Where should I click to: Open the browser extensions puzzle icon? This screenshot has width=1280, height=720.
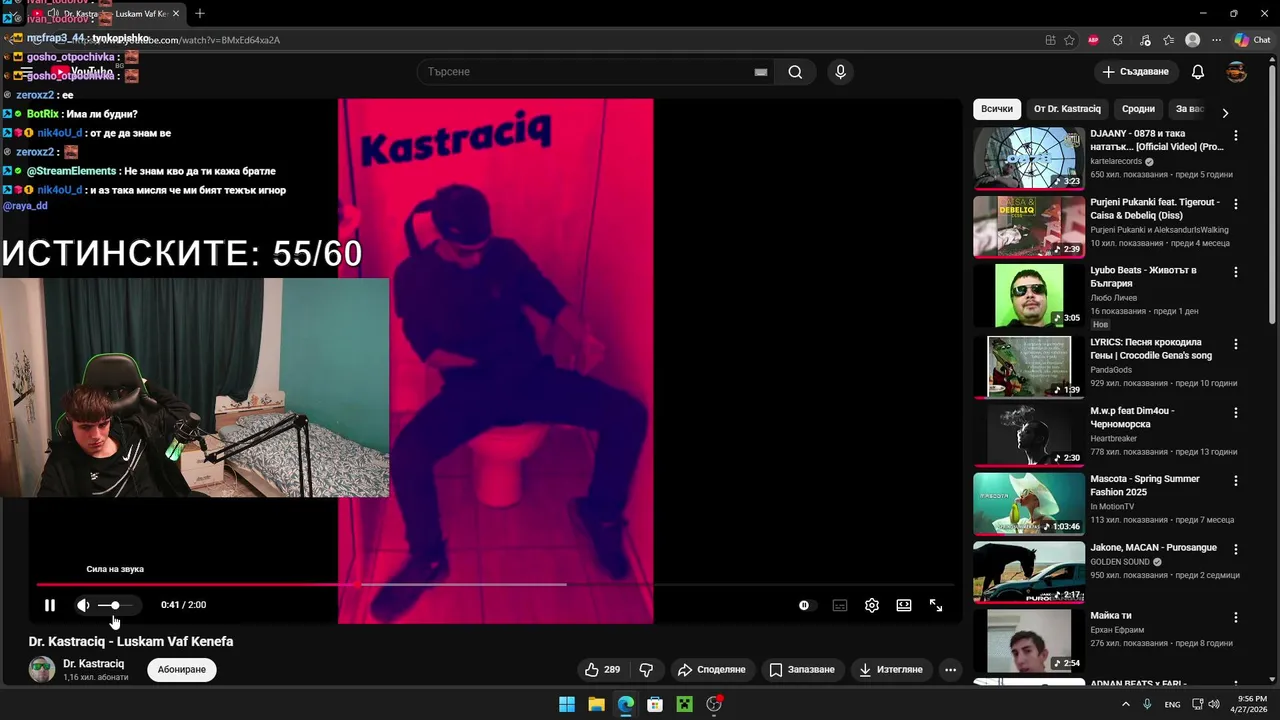click(x=1118, y=40)
